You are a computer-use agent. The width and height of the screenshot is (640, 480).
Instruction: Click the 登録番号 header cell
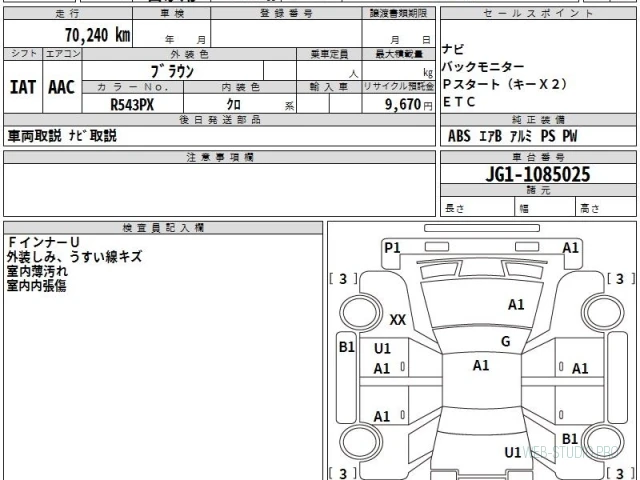pyautogui.click(x=286, y=13)
